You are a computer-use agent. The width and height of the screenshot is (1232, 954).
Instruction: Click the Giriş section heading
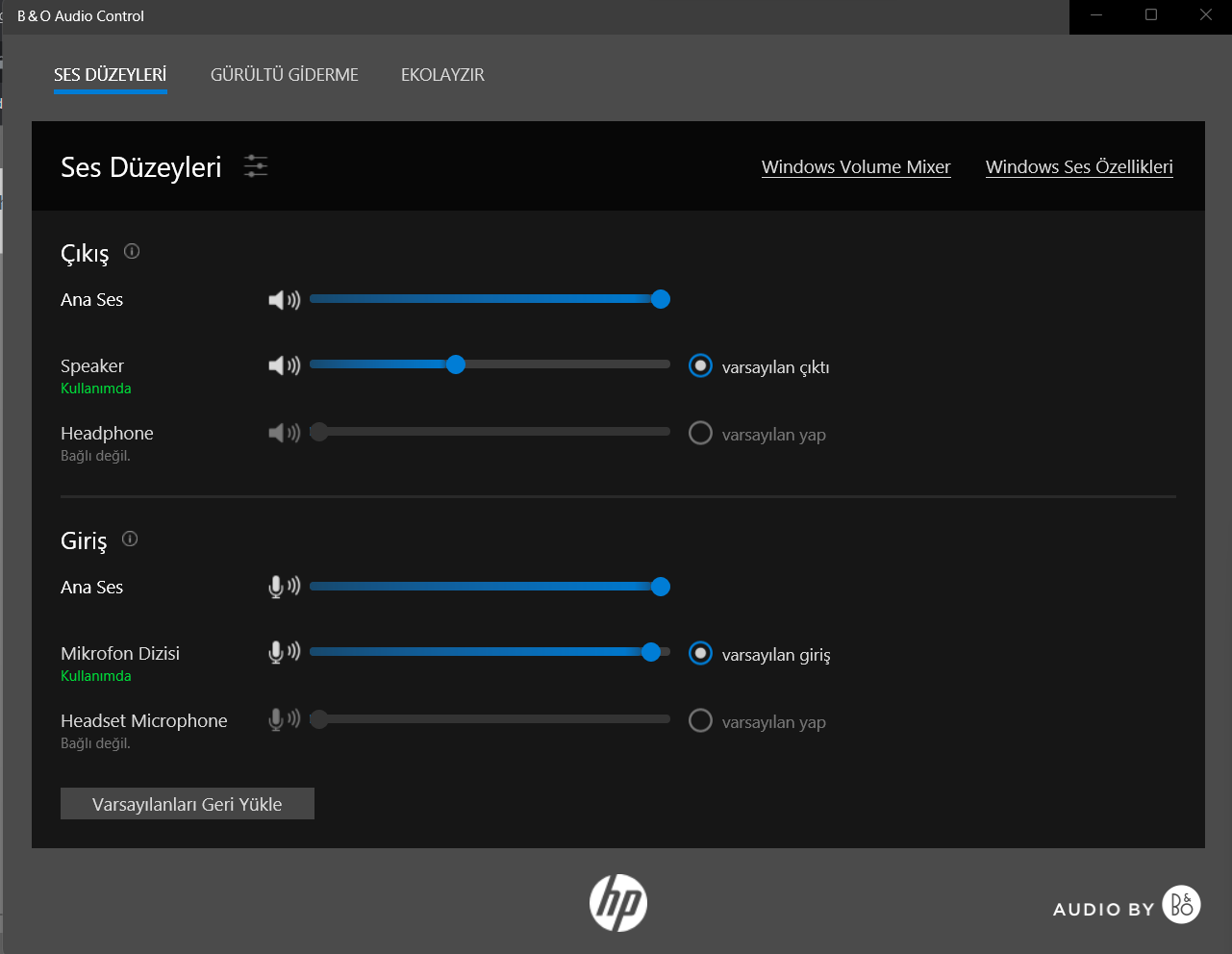84,540
